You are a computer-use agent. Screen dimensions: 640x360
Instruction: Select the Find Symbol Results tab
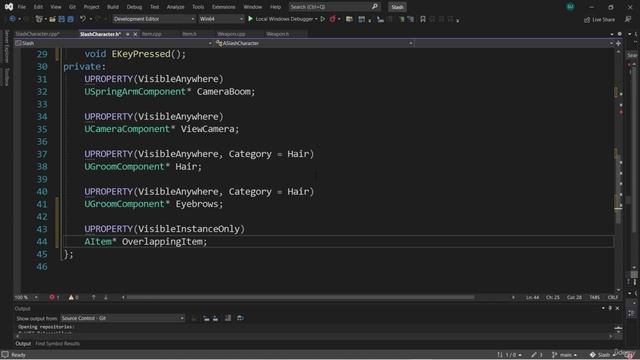57,344
